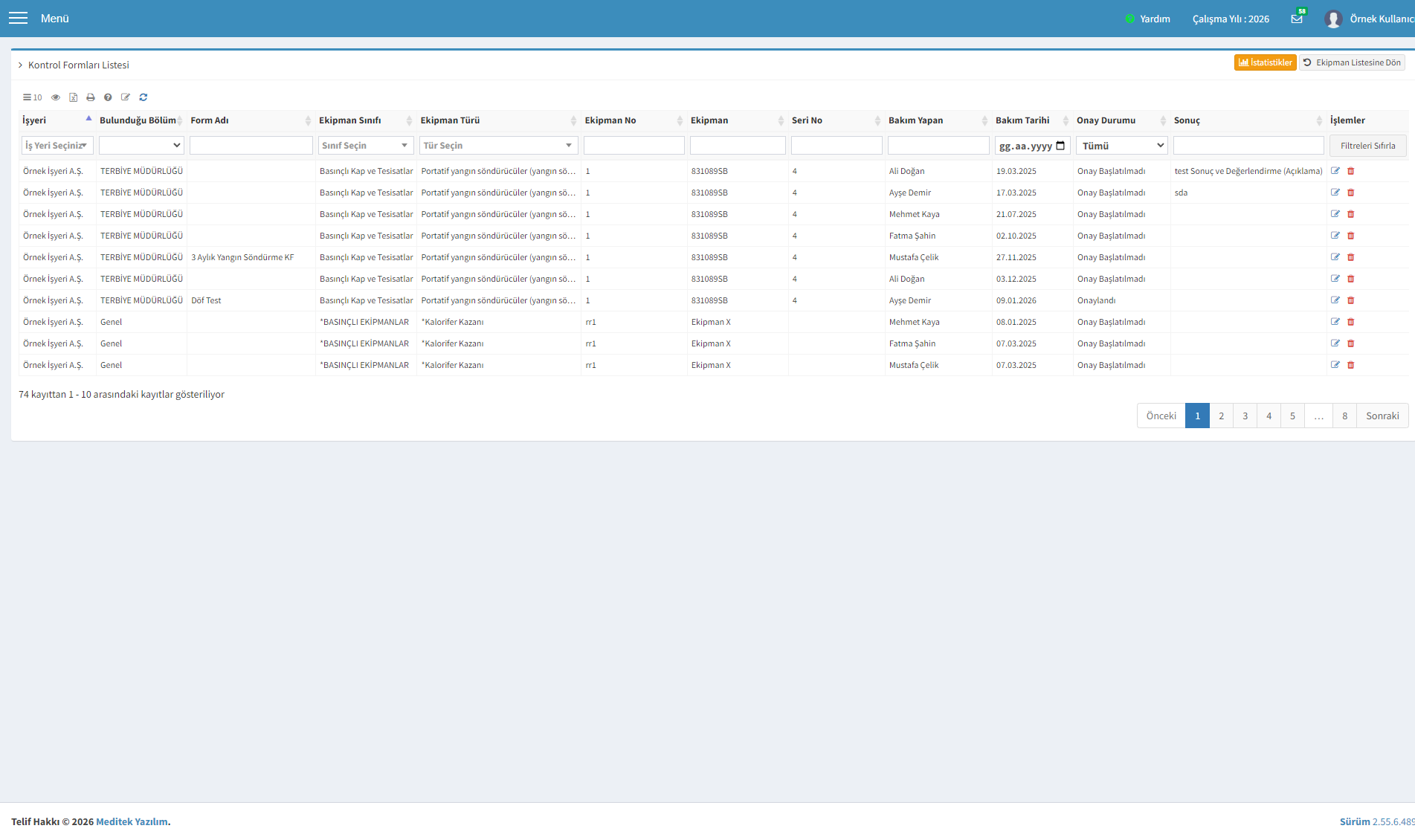Edit the record dated 17.03.2025

coord(1335,193)
